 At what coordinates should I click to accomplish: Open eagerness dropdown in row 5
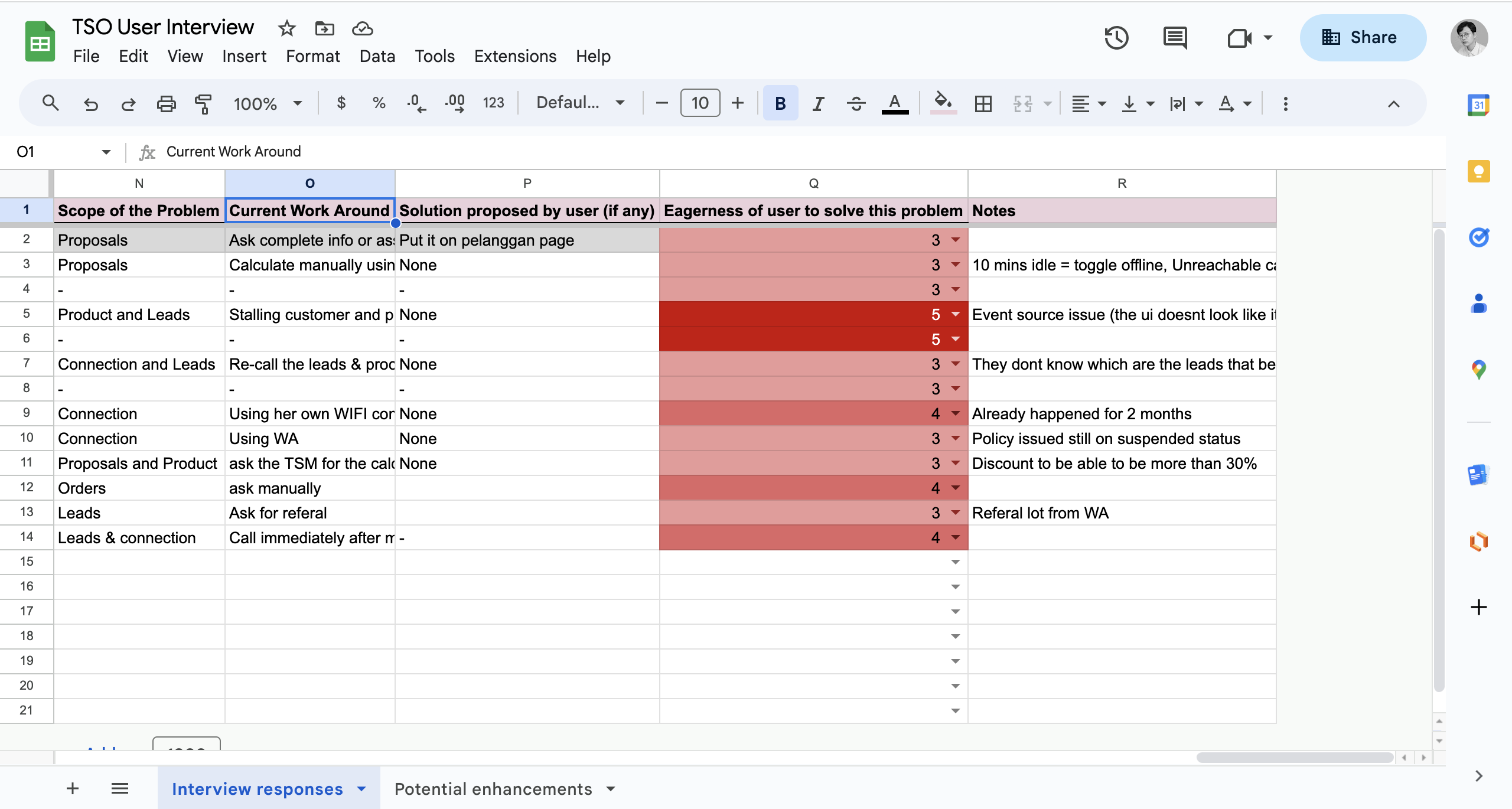(x=956, y=314)
